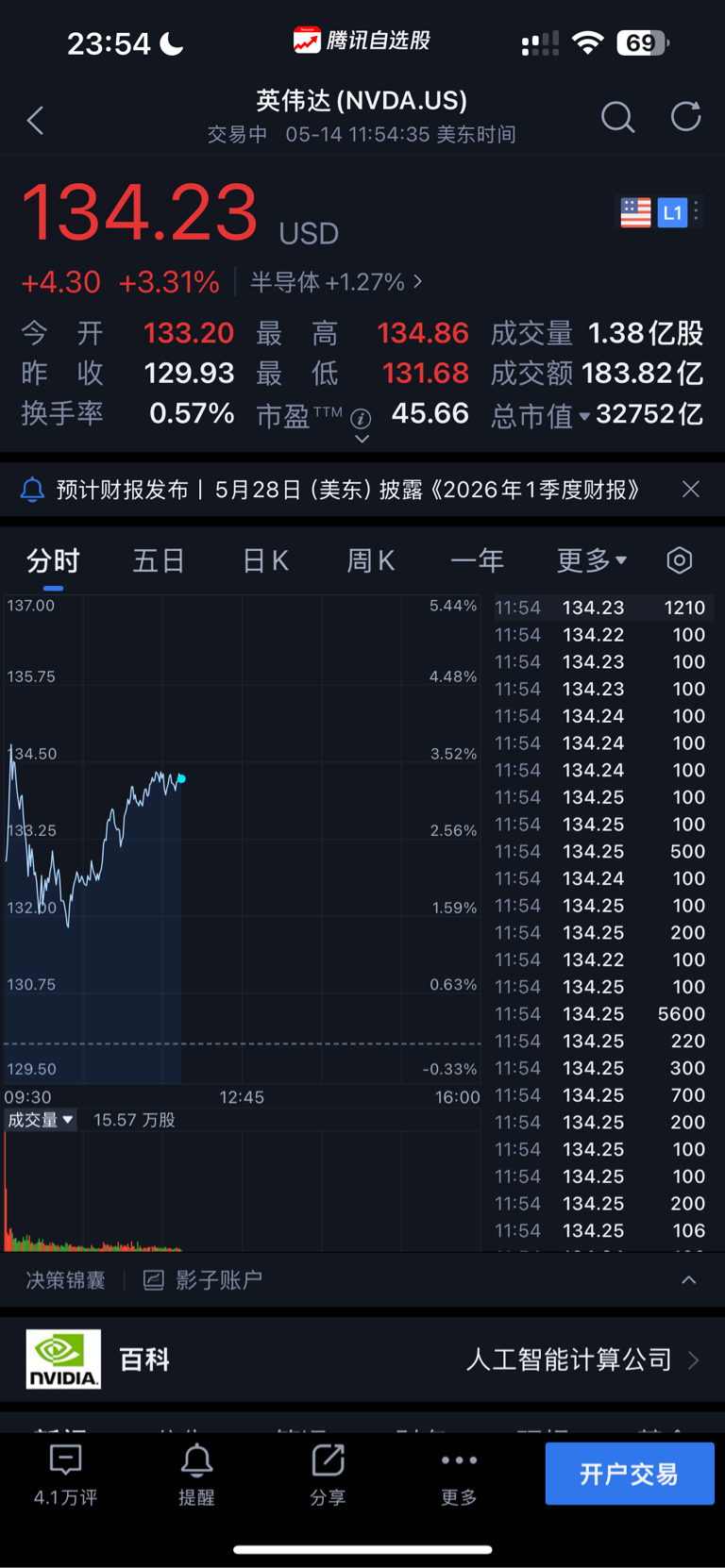
Task: Open the 影子账户 shadow account icon
Action: (153, 1280)
